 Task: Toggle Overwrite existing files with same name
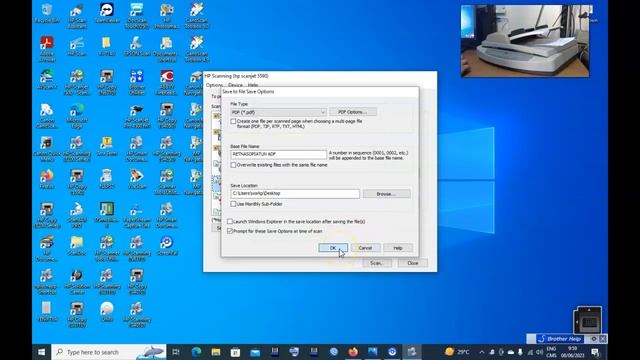click(233, 165)
